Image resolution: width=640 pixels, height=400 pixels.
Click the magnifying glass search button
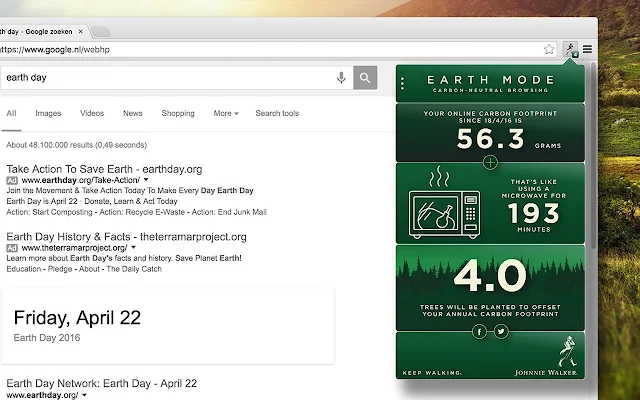(x=365, y=78)
